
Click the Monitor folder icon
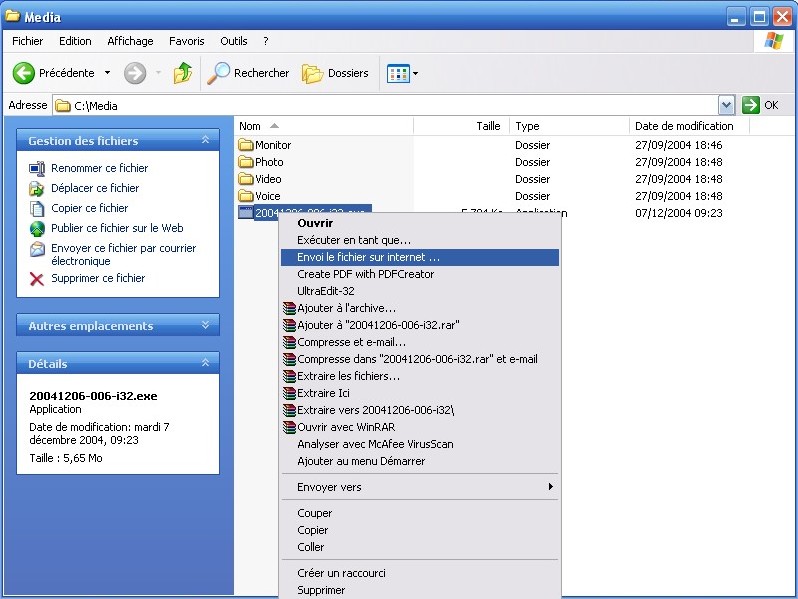(246, 145)
